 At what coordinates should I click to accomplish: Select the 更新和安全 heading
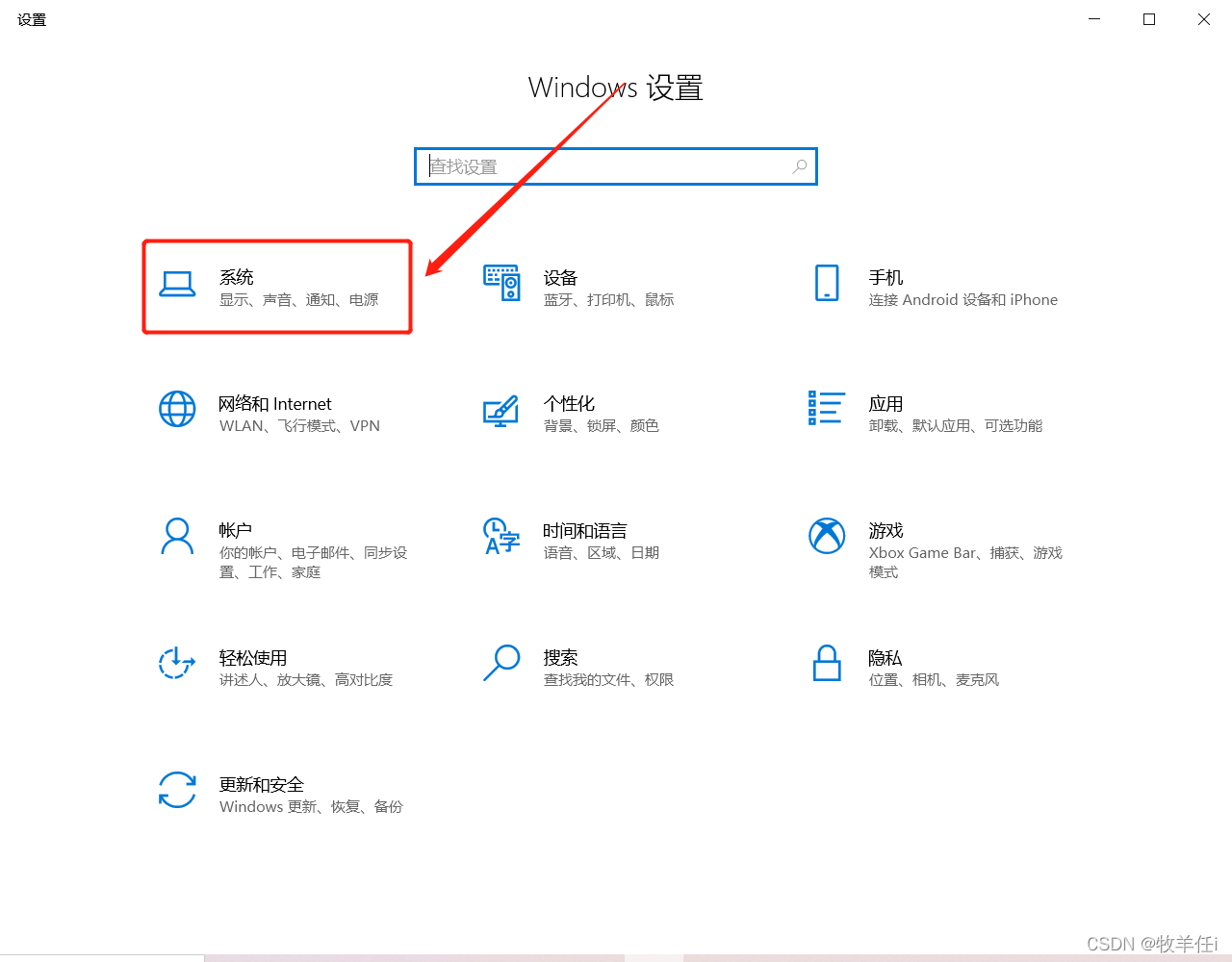point(262,784)
